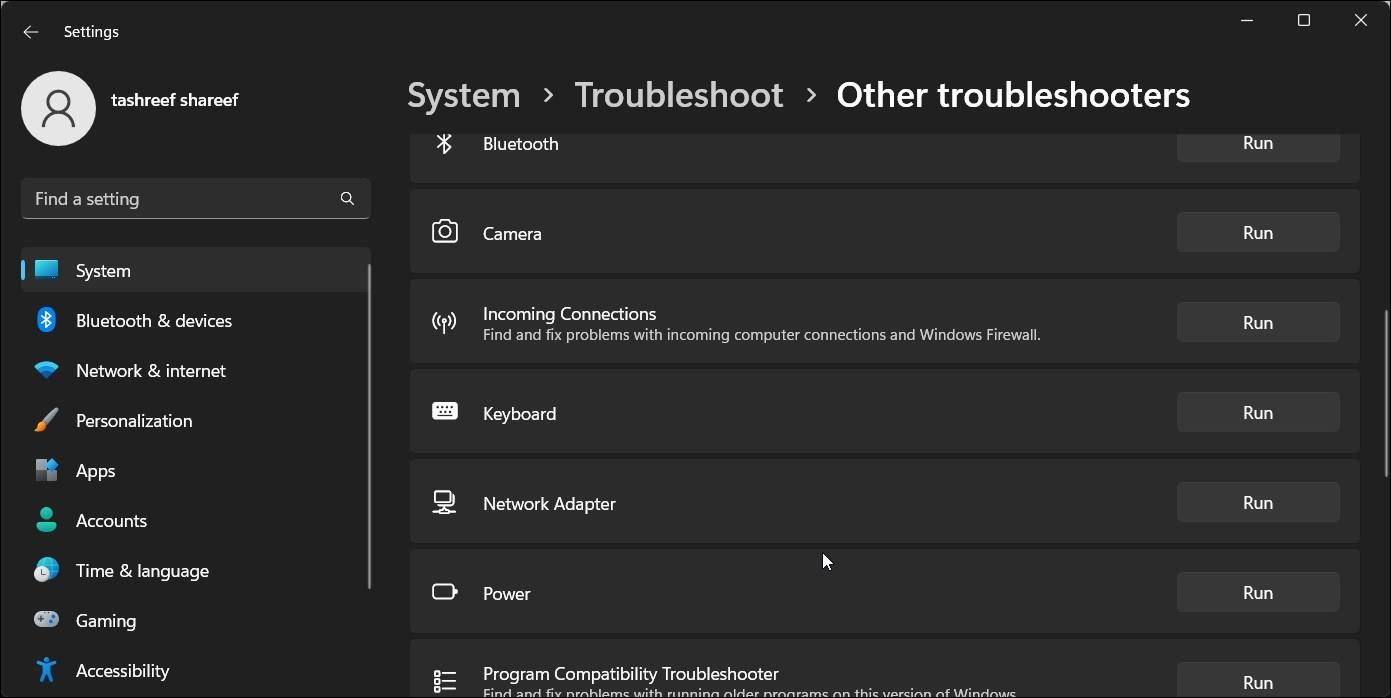
Task: Open the user profile avatar for tashreef shareef
Action: (x=58, y=108)
